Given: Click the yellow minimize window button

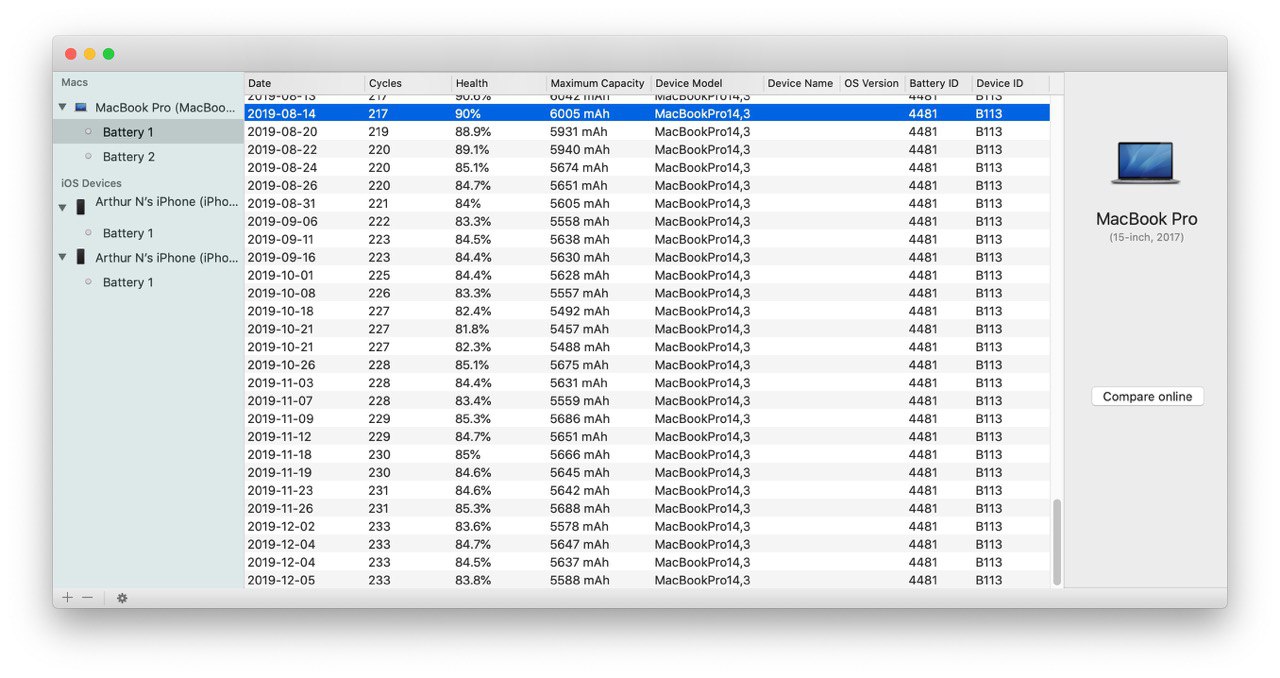Looking at the screenshot, I should click(89, 54).
